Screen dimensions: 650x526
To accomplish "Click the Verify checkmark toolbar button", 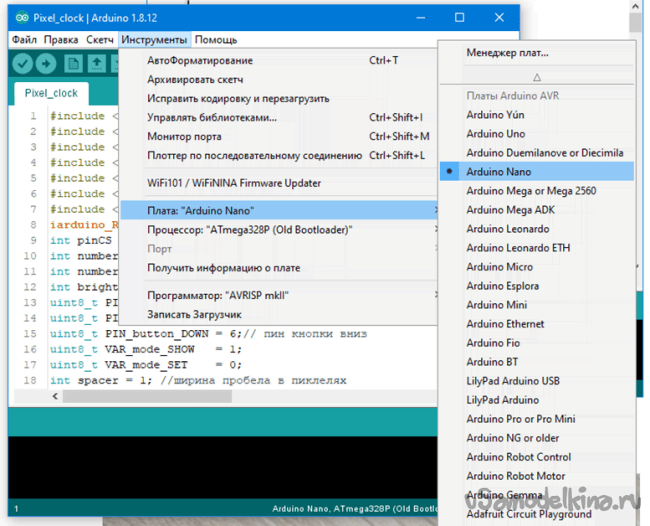I will click(x=21, y=63).
